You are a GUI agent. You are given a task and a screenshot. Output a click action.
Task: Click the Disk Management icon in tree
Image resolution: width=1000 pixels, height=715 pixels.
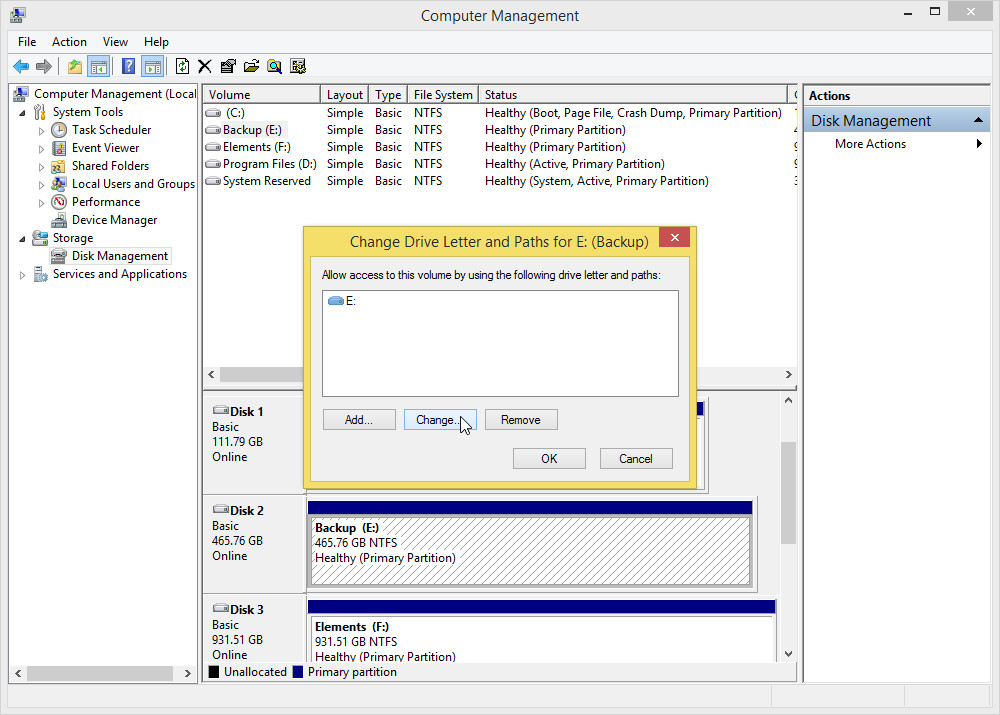(59, 256)
